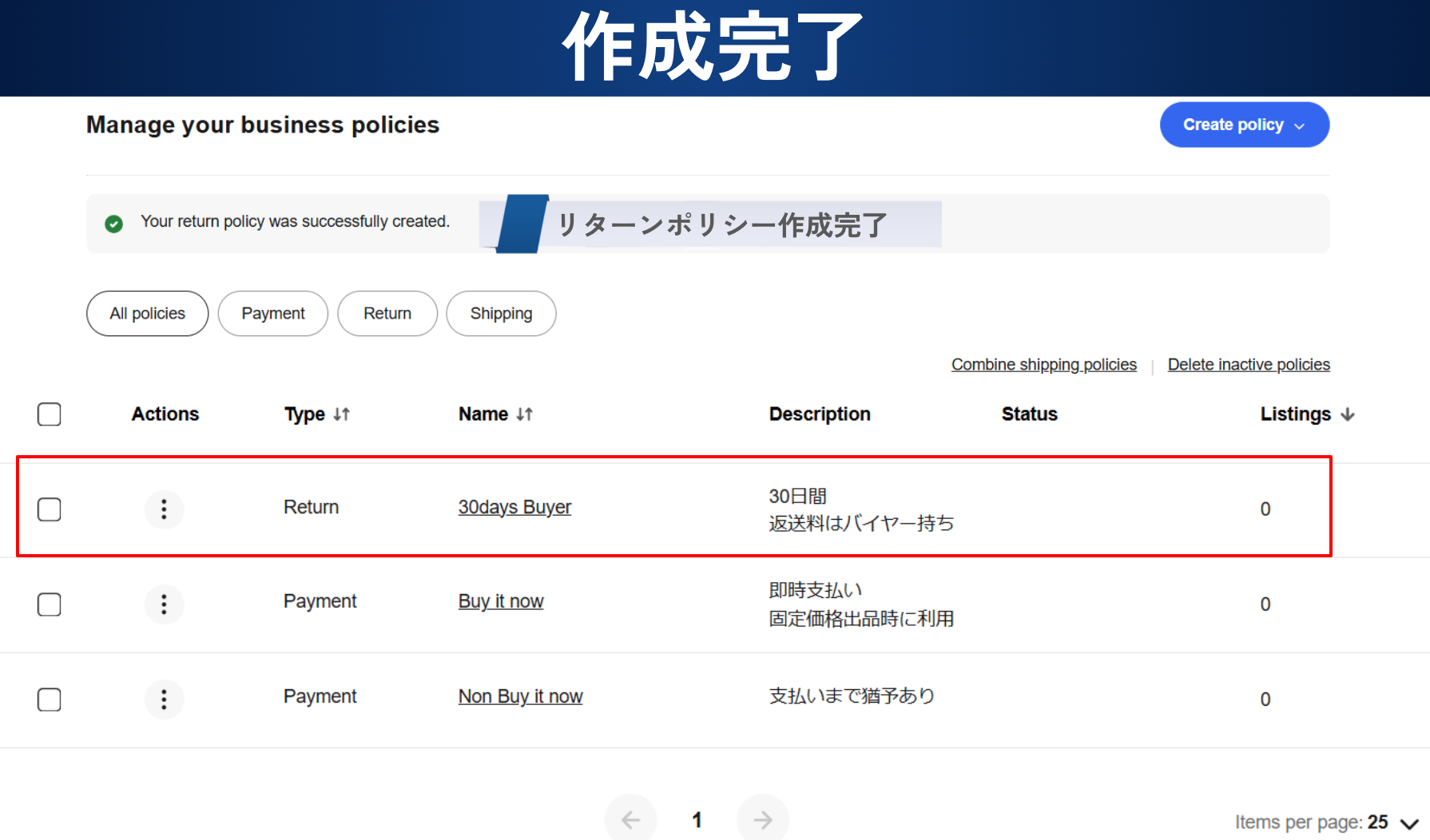Open actions menu for Non Buy it now policy
The image size is (1430, 840).
click(x=164, y=699)
